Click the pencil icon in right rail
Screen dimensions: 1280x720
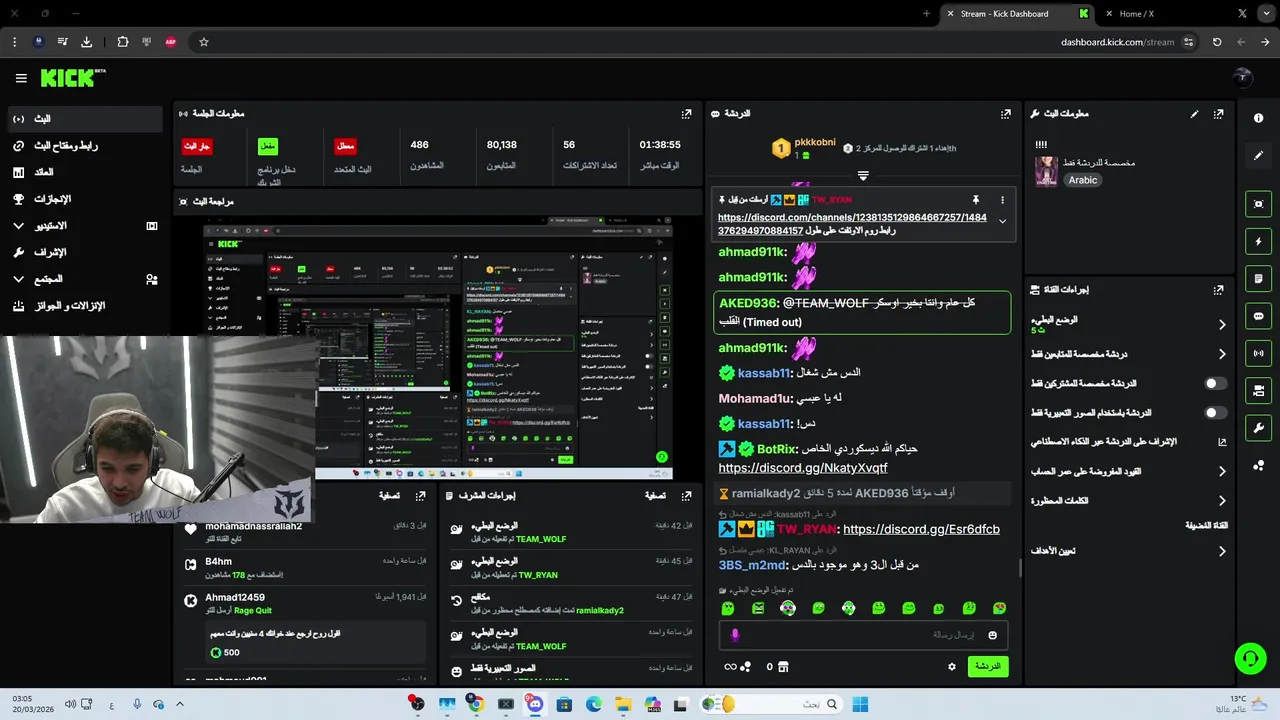coord(1258,156)
